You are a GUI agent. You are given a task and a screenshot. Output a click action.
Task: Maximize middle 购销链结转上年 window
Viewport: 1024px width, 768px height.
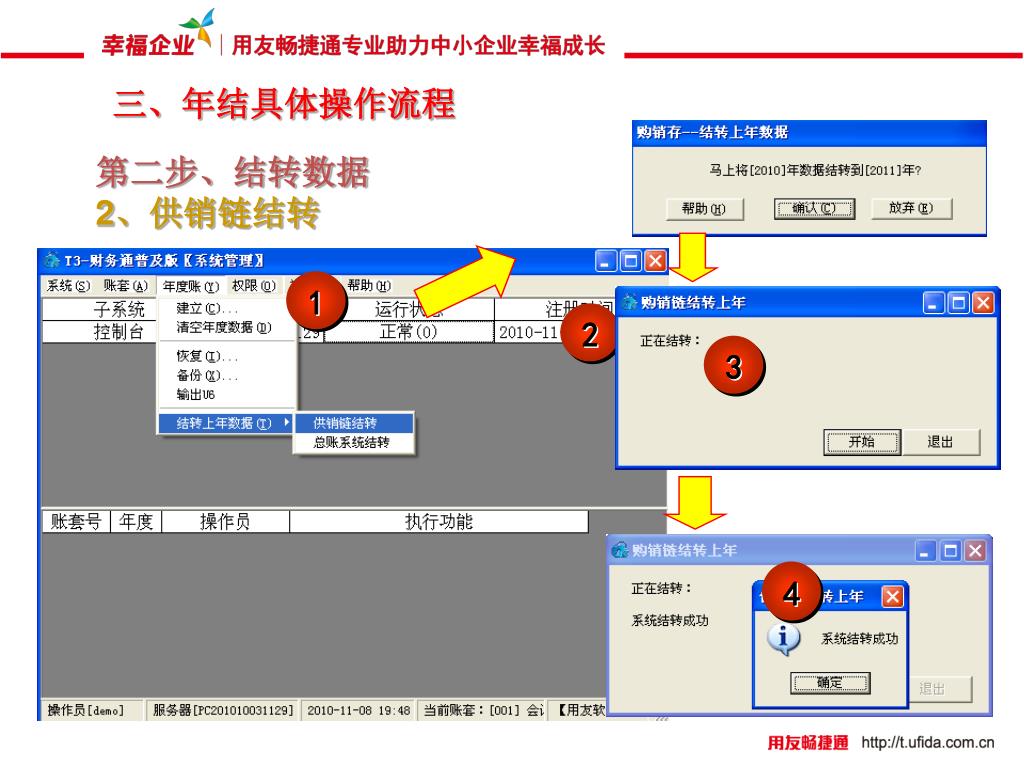coord(958,302)
